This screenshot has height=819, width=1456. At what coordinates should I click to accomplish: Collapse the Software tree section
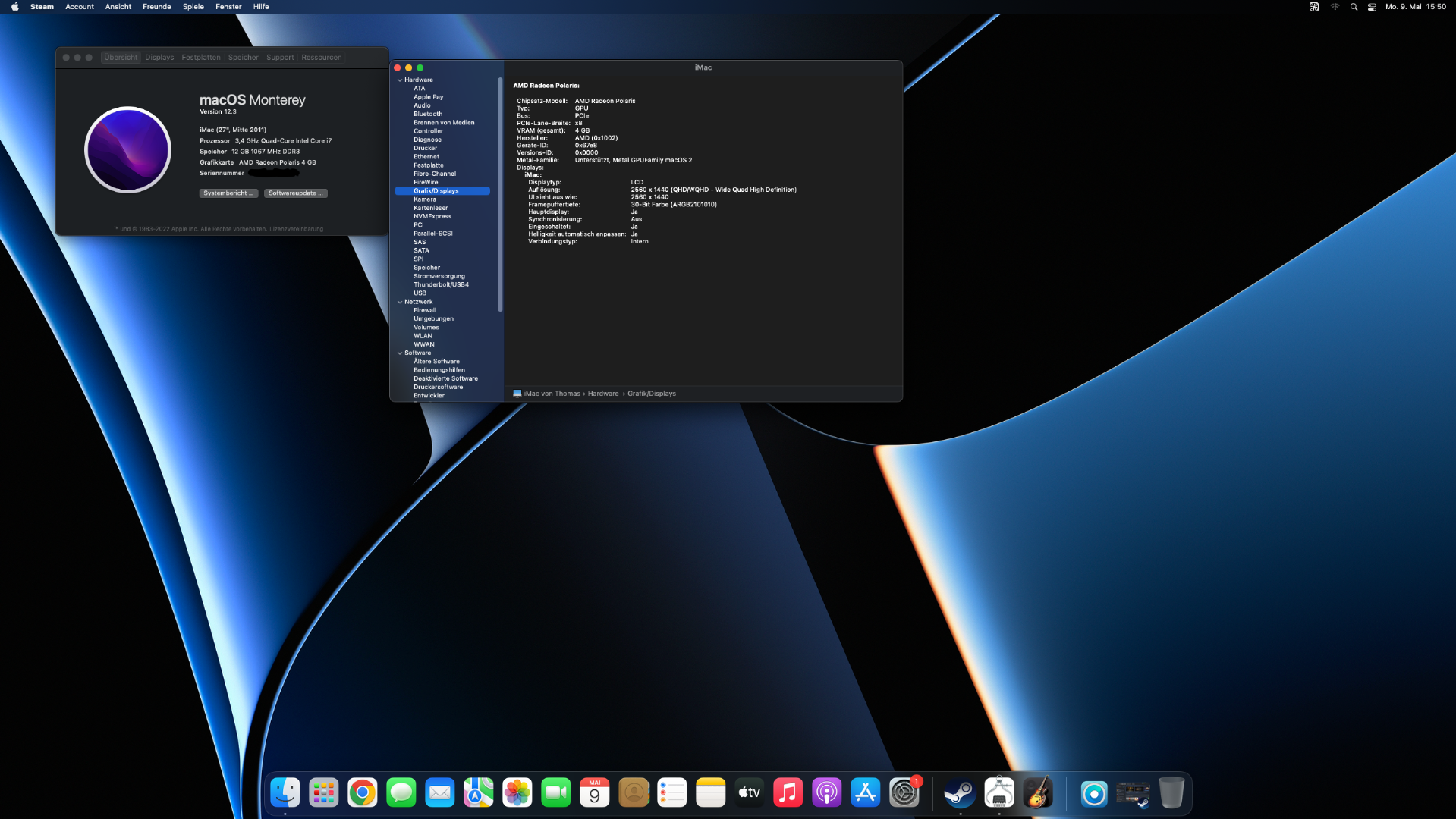(x=400, y=353)
